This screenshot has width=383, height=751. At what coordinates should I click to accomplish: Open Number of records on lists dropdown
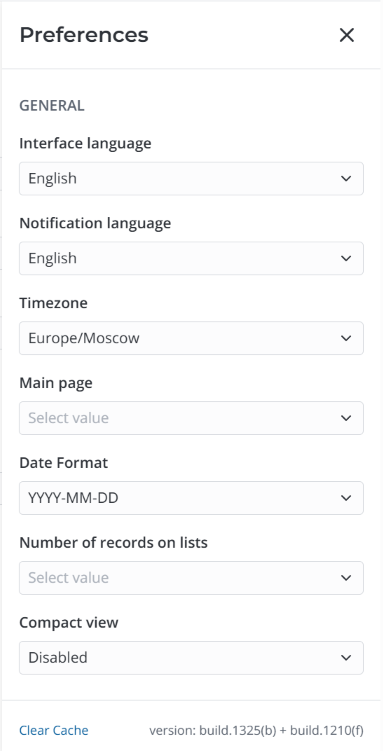point(192,578)
